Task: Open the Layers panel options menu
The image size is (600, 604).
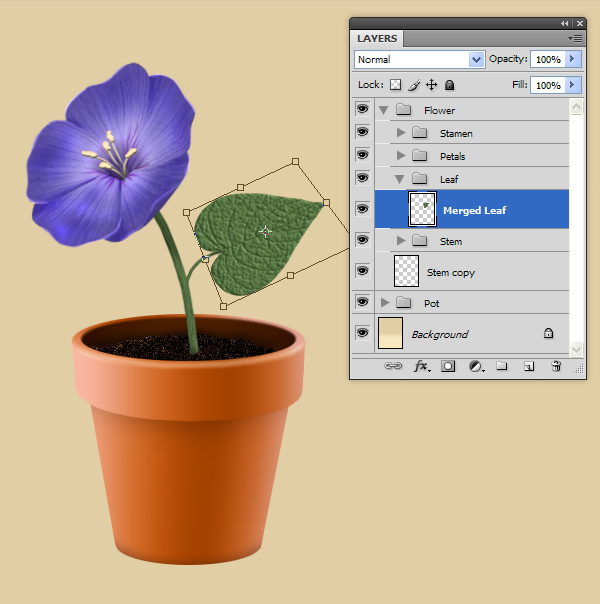Action: tap(575, 38)
